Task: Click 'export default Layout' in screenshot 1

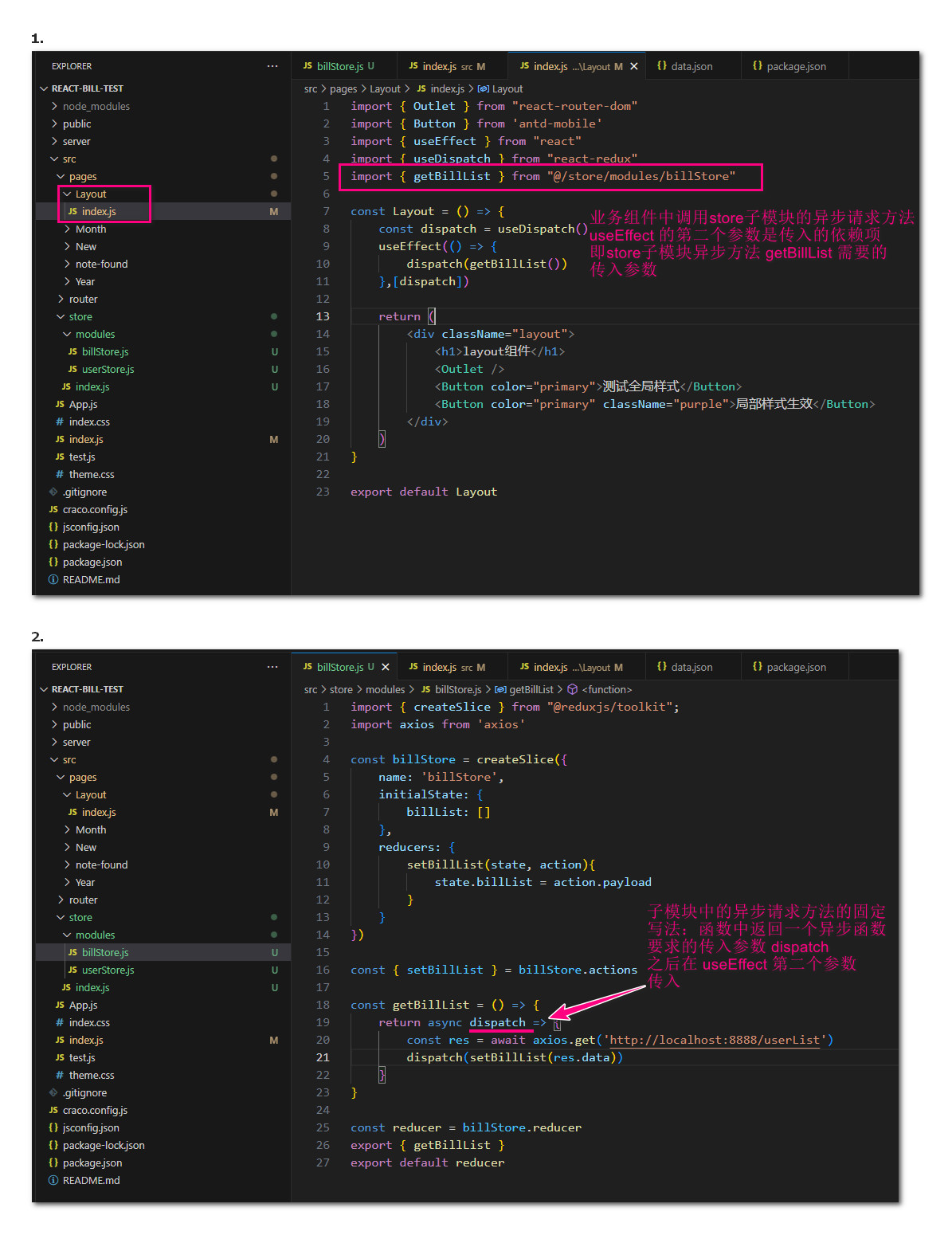Action: point(424,492)
